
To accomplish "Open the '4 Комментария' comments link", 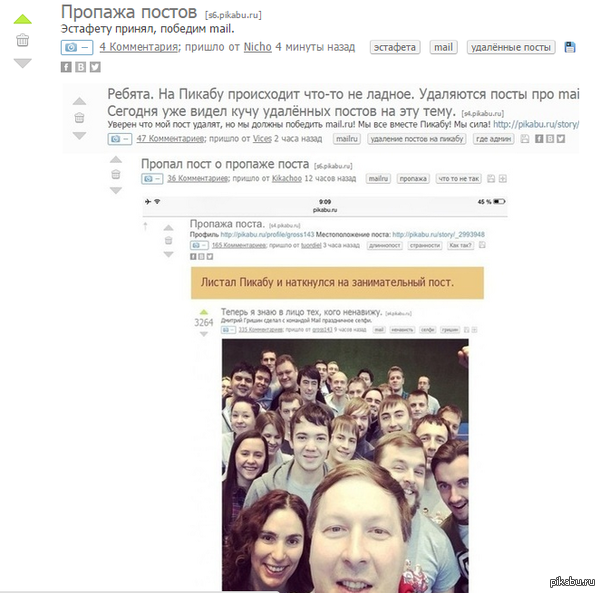I will pyautogui.click(x=139, y=47).
